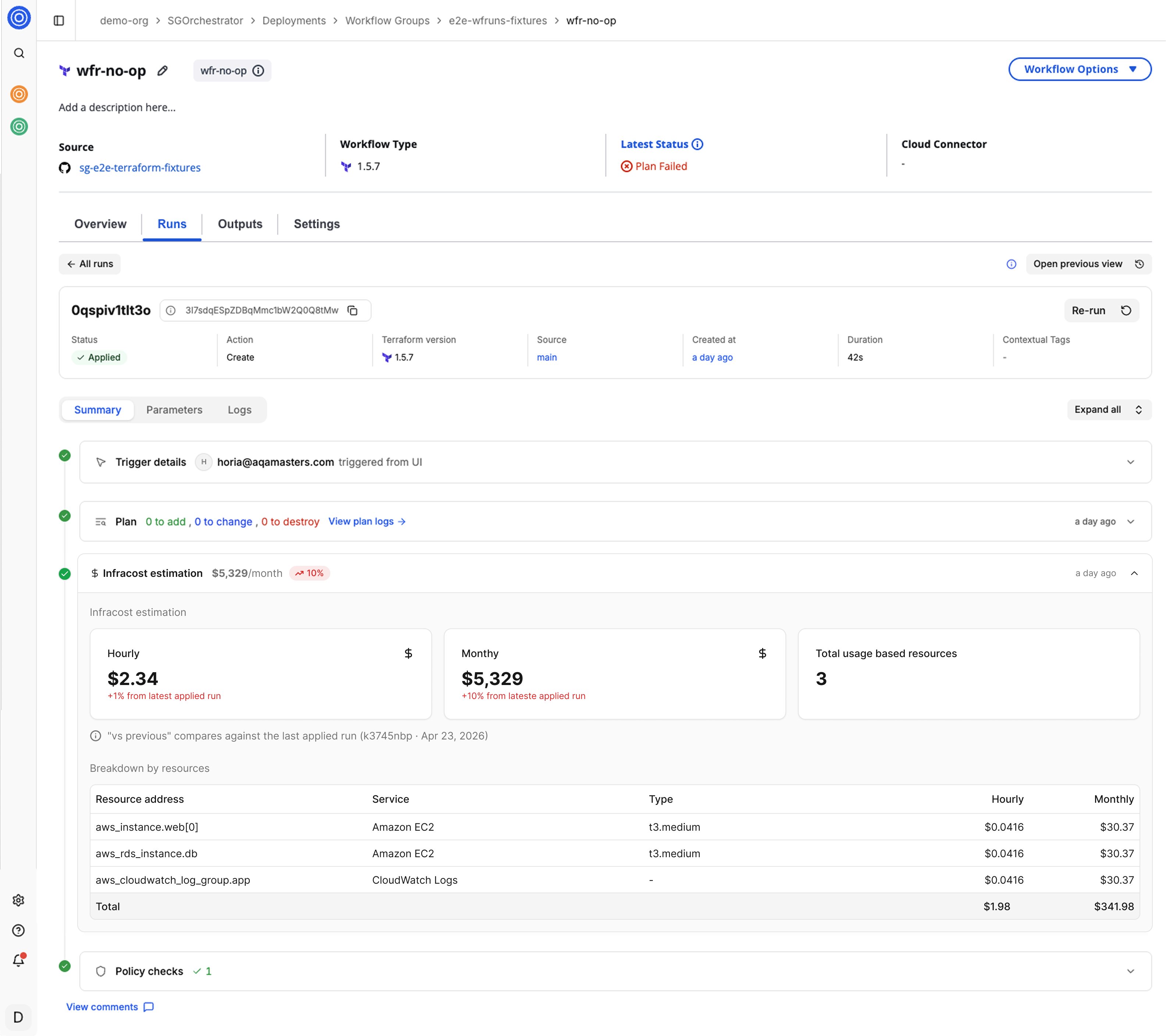Click the blue StackGuardian logo icon
This screenshot has height=1036, width=1166.
tap(19, 18)
